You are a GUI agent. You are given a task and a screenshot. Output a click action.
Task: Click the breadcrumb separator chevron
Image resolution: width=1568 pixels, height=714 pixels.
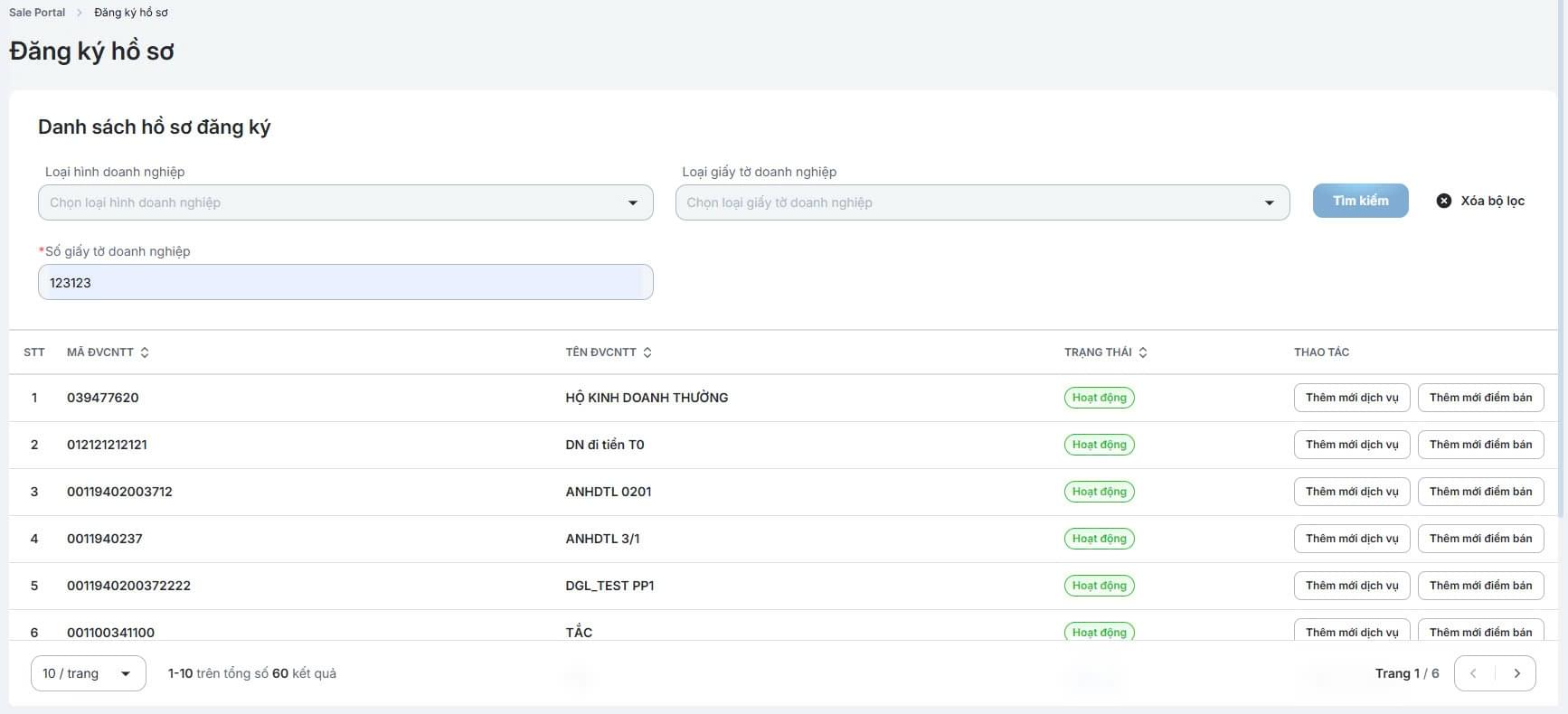tap(80, 13)
